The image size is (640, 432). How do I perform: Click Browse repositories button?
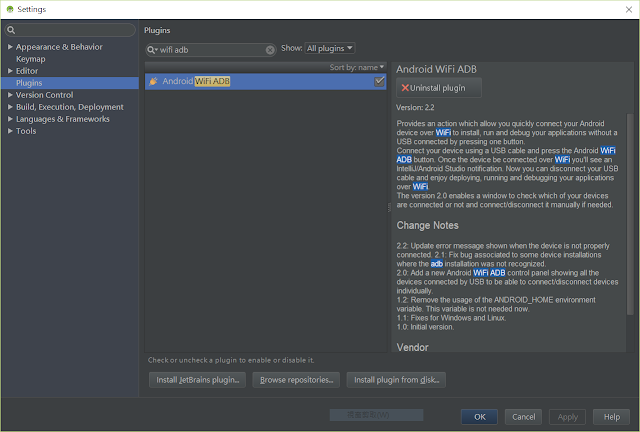pyautogui.click(x=296, y=380)
